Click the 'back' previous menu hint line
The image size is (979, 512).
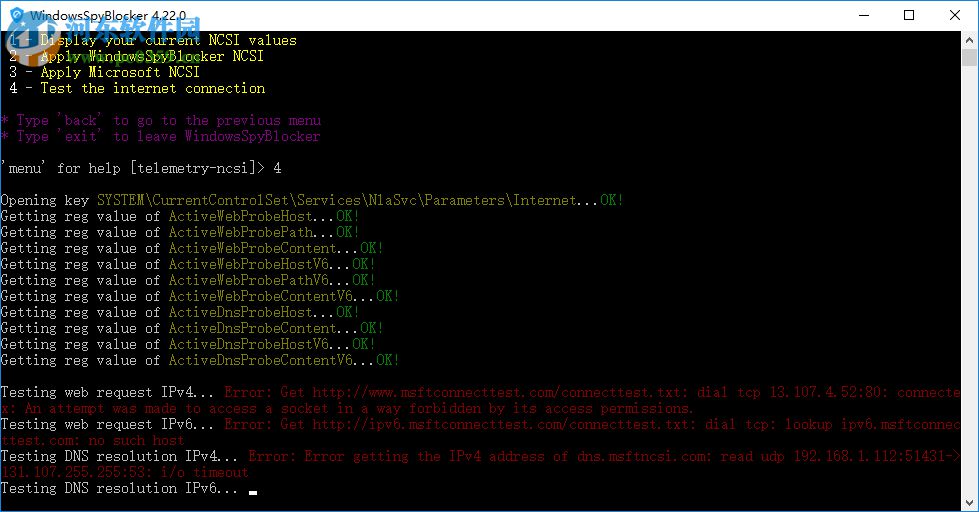point(160,121)
